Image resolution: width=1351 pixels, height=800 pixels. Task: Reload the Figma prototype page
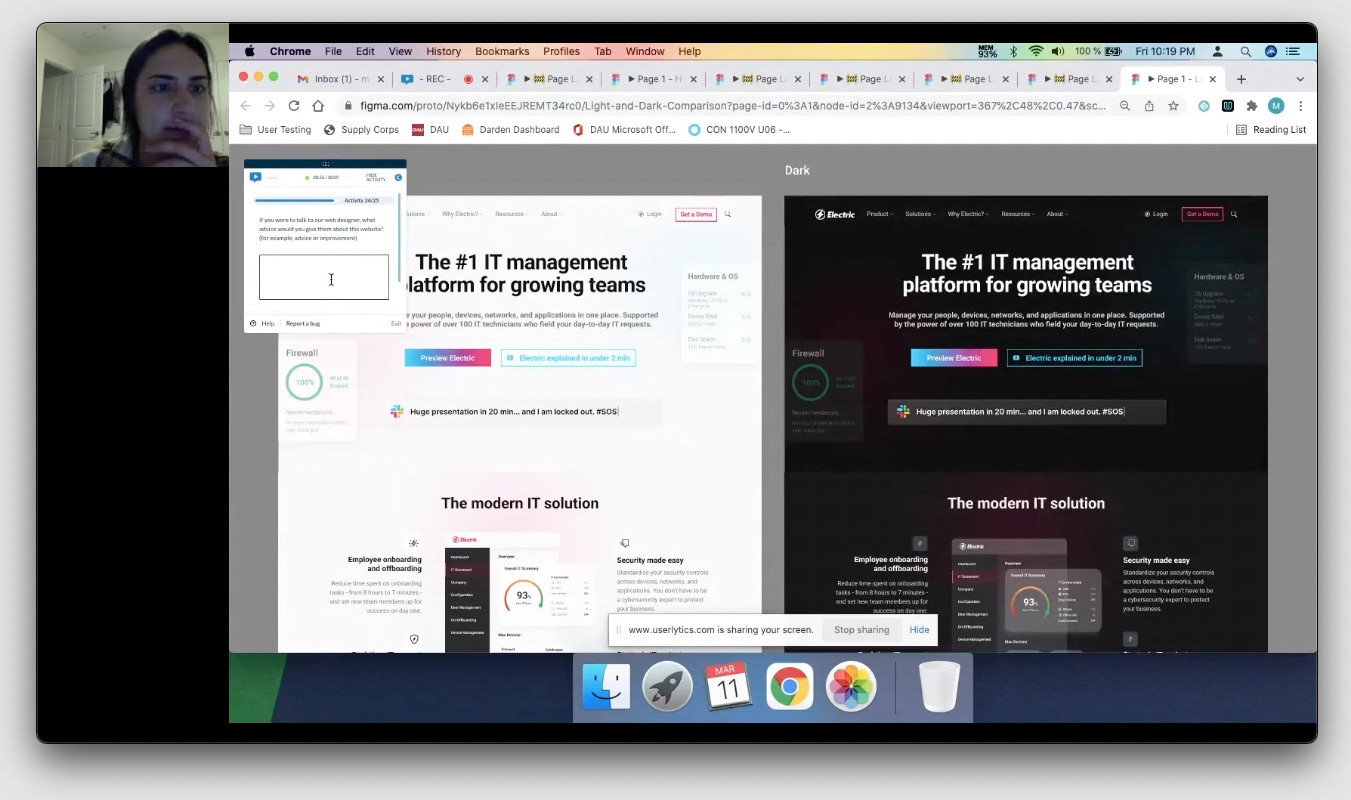(x=294, y=106)
